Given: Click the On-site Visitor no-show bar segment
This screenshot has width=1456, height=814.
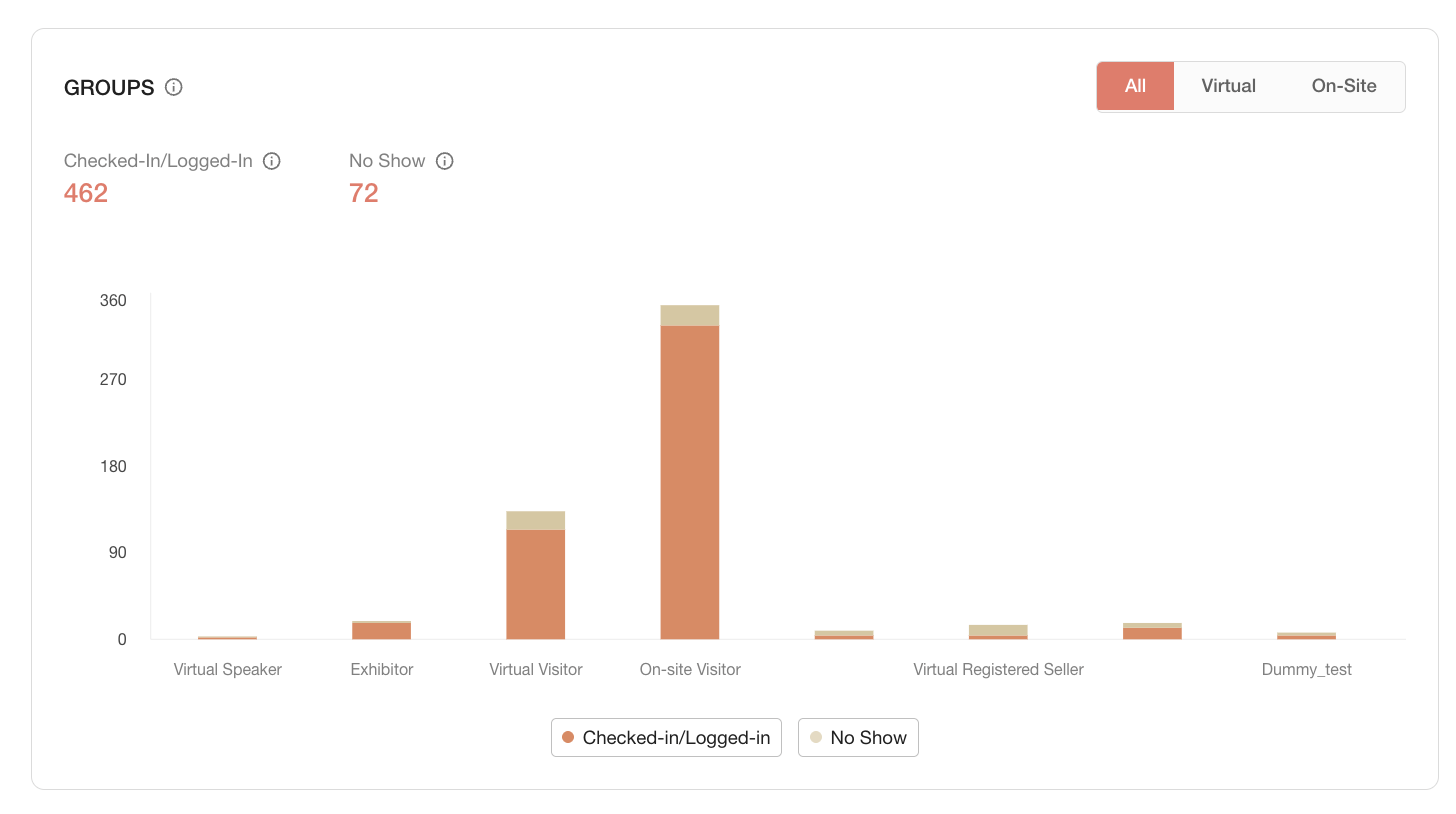Looking at the screenshot, I should (690, 316).
